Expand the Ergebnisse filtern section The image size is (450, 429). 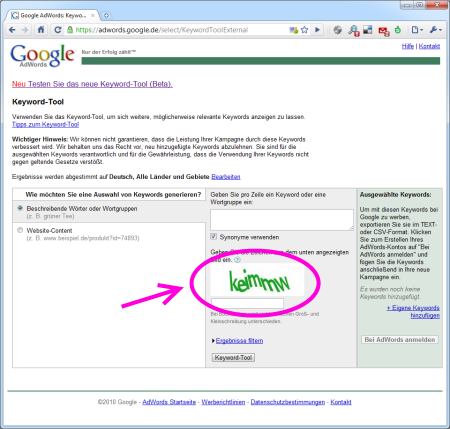coord(239,341)
